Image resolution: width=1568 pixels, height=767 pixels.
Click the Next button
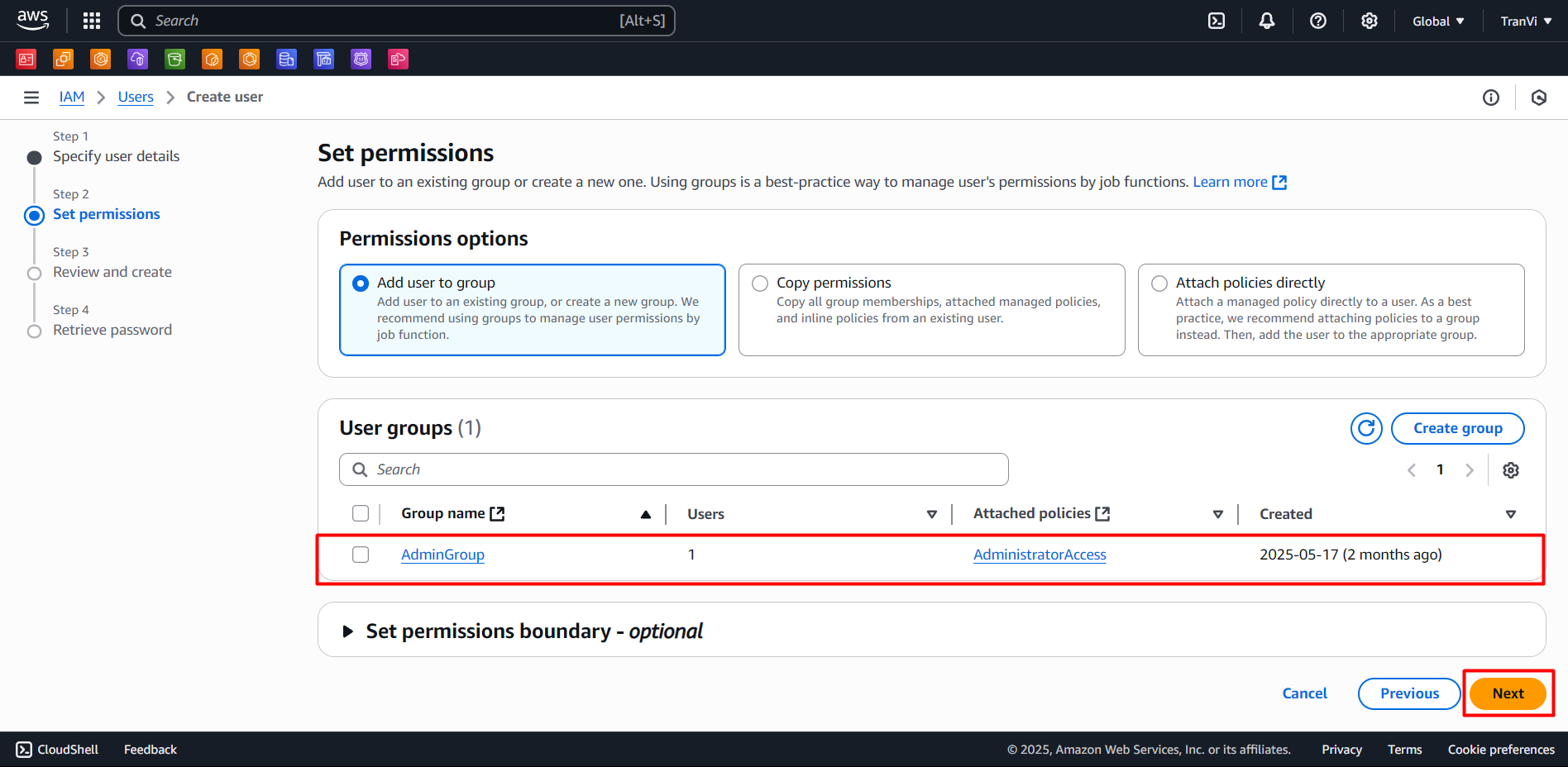pos(1507,693)
